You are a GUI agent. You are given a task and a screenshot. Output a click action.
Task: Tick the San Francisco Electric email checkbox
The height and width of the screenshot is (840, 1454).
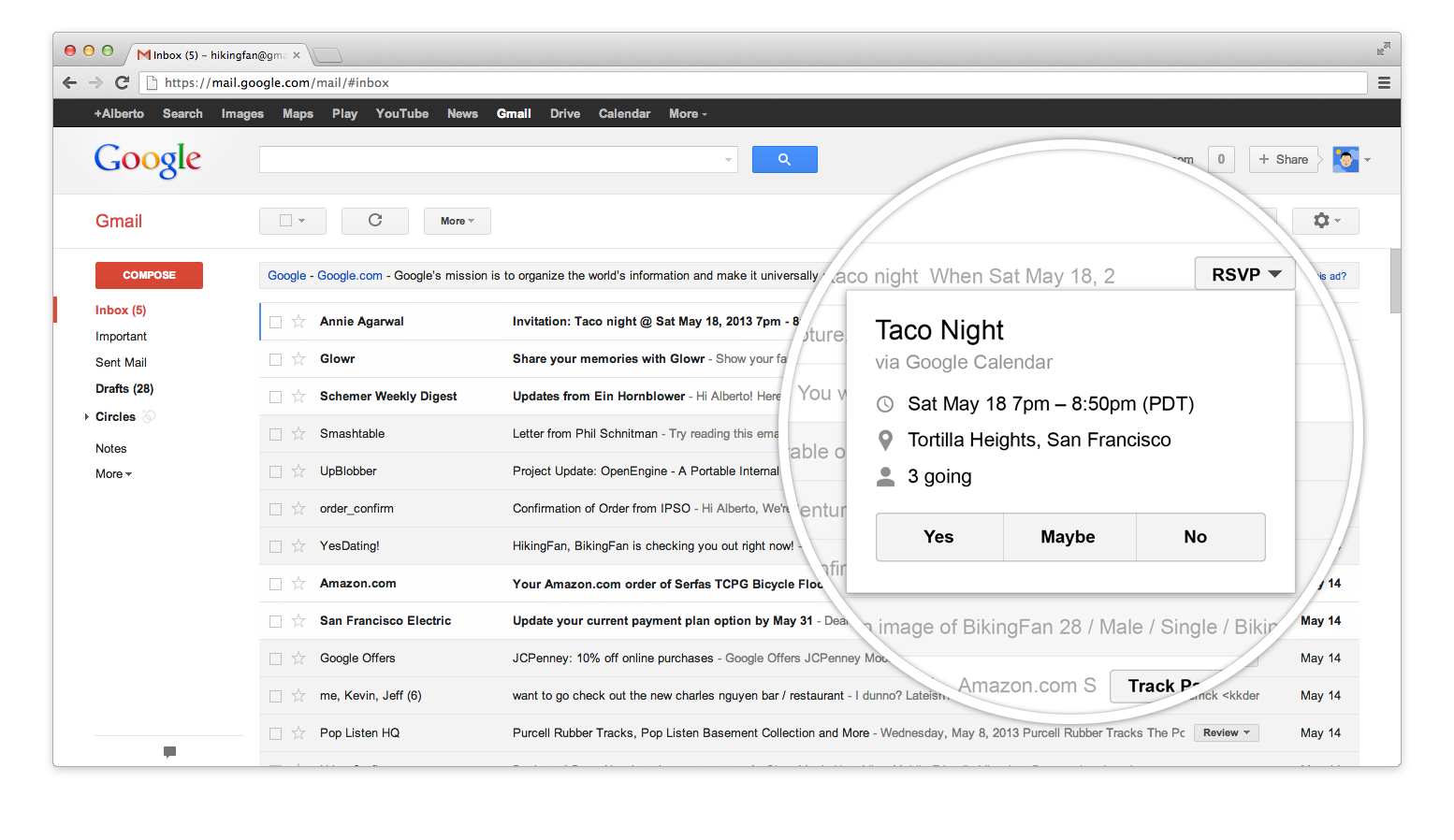[275, 621]
